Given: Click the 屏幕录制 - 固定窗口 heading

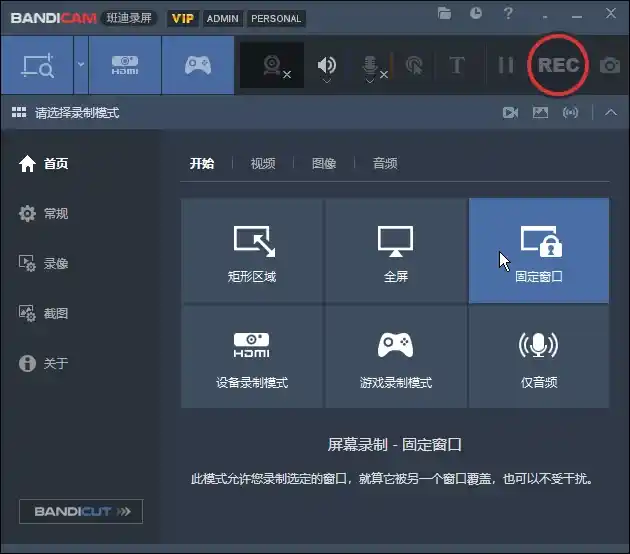Looking at the screenshot, I should (x=395, y=445).
